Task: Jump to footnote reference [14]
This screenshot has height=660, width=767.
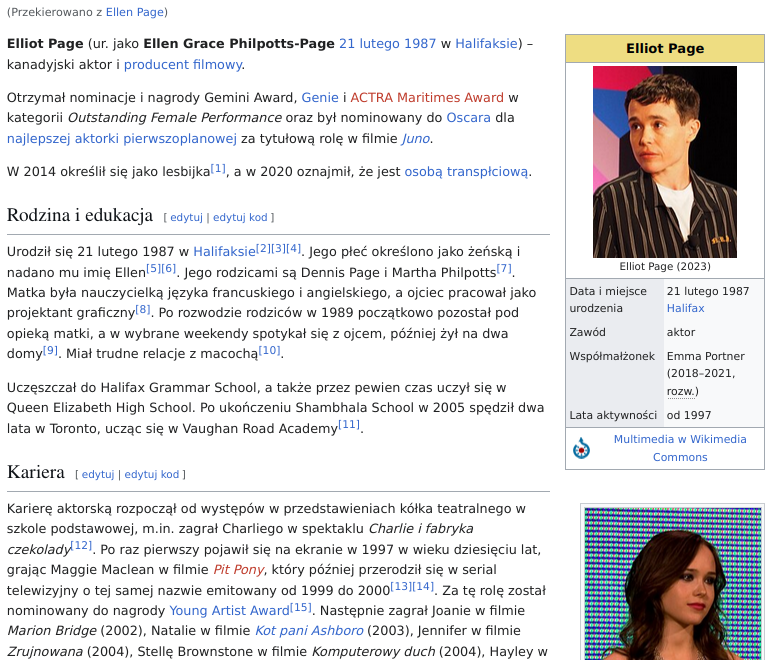Action: [423, 586]
